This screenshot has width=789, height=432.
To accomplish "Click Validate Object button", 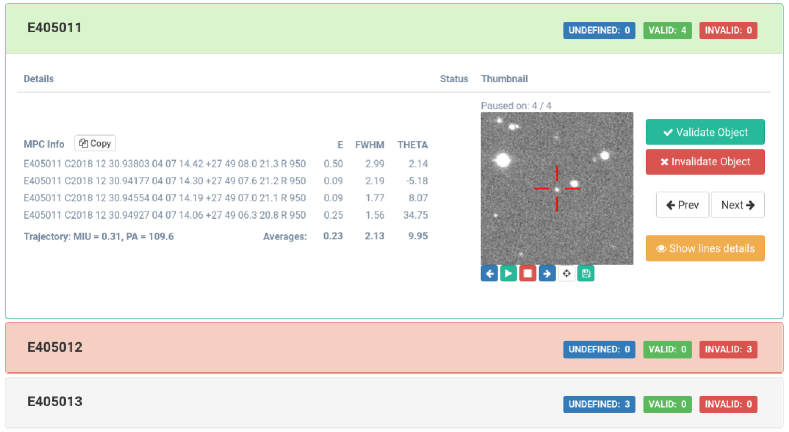I will click(x=705, y=132).
